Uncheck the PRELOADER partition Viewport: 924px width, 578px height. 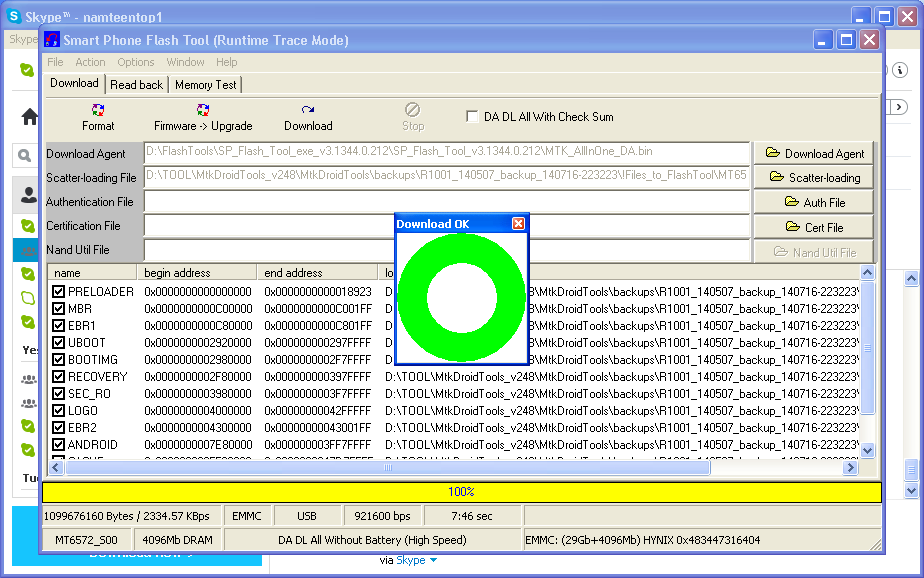point(58,292)
